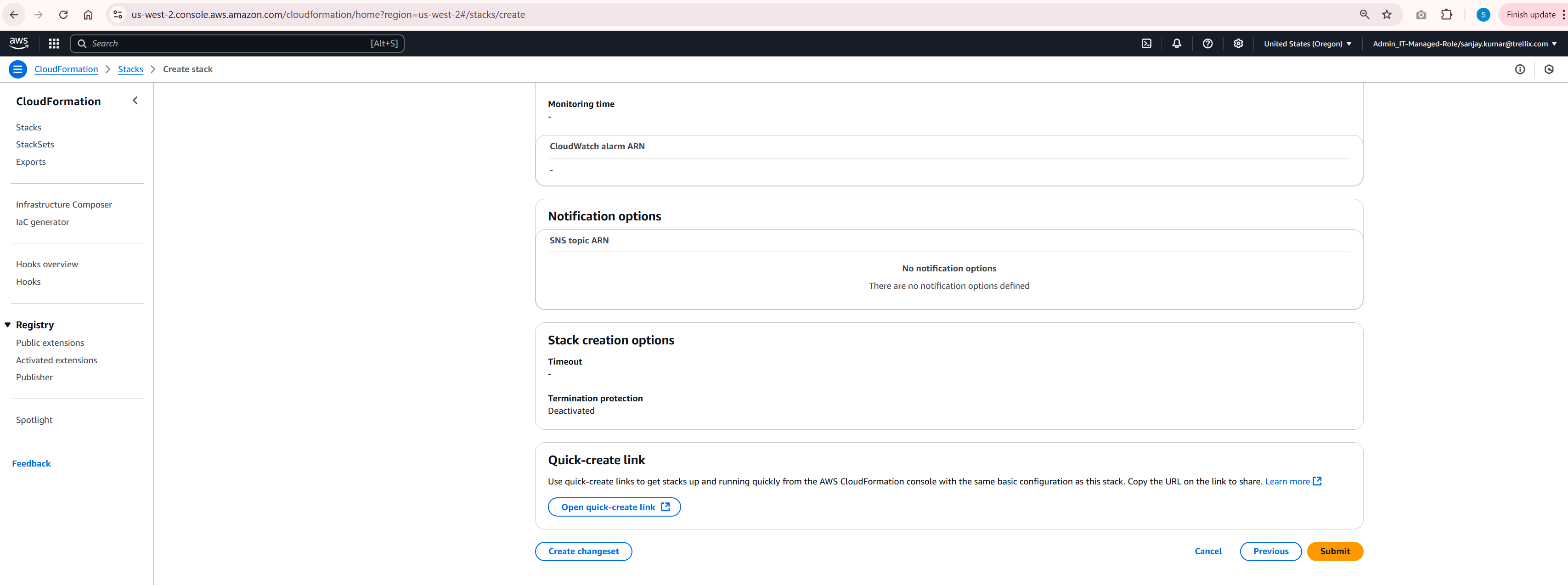Click the browser extensions puzzle icon
The width and height of the screenshot is (1568, 585).
coord(1447,14)
